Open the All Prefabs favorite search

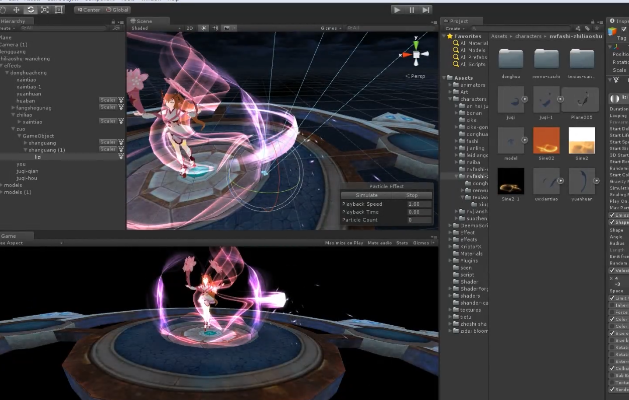[x=470, y=57]
